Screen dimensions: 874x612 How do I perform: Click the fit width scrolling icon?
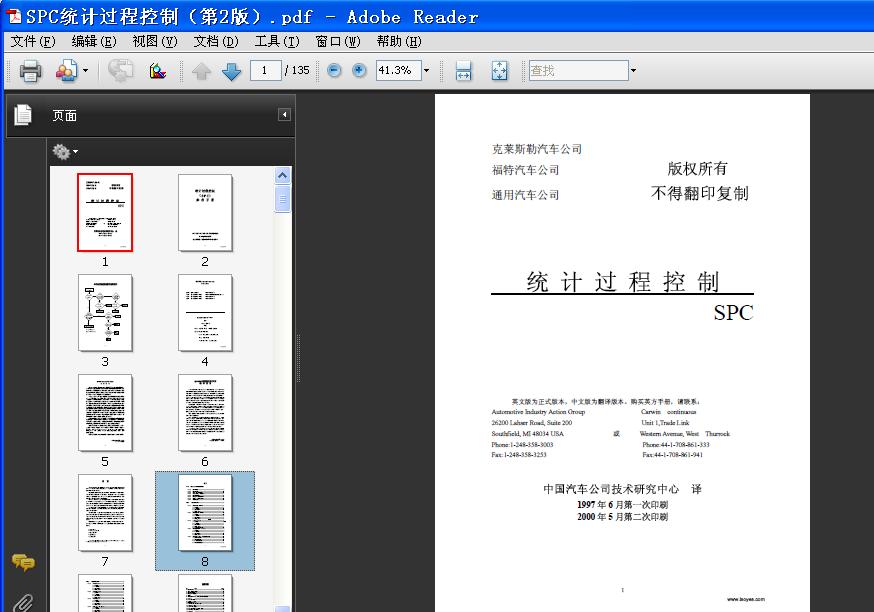pos(463,71)
